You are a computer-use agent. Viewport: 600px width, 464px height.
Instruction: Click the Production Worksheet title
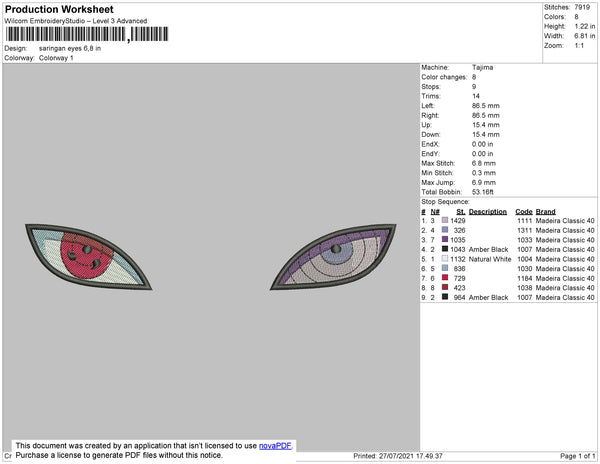coord(59,9)
